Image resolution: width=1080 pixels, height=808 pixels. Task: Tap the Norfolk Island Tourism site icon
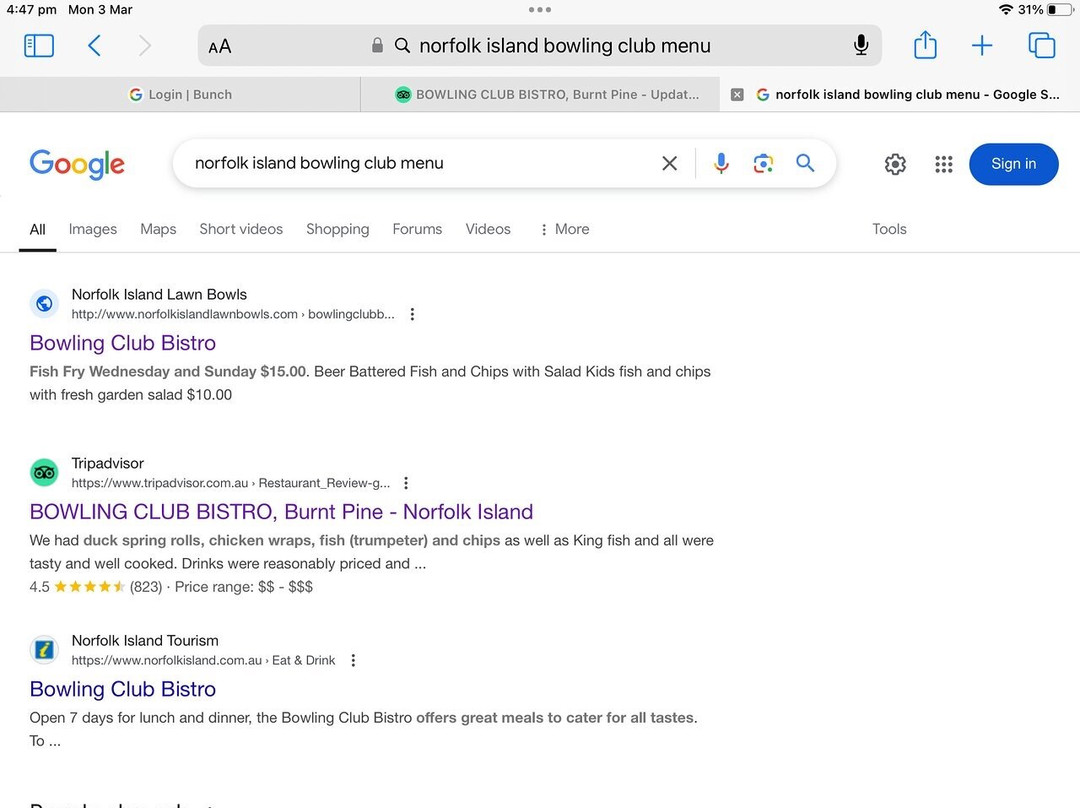[44, 650]
